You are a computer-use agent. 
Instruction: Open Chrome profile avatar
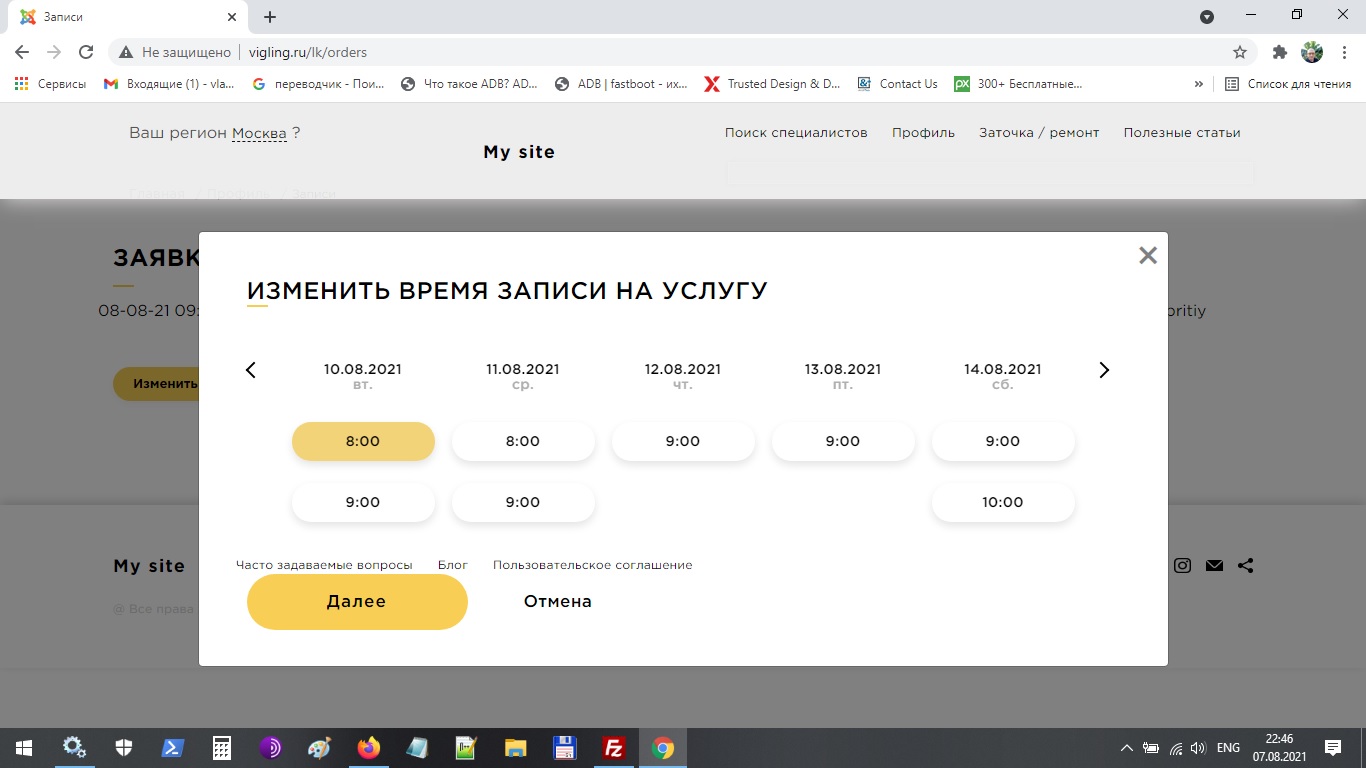point(1312,52)
